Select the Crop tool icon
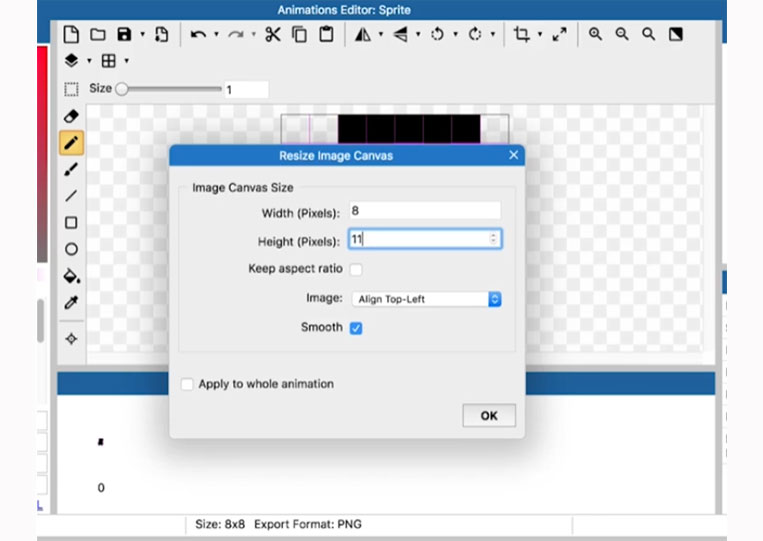Screen dimensions: 763x541 522,35
